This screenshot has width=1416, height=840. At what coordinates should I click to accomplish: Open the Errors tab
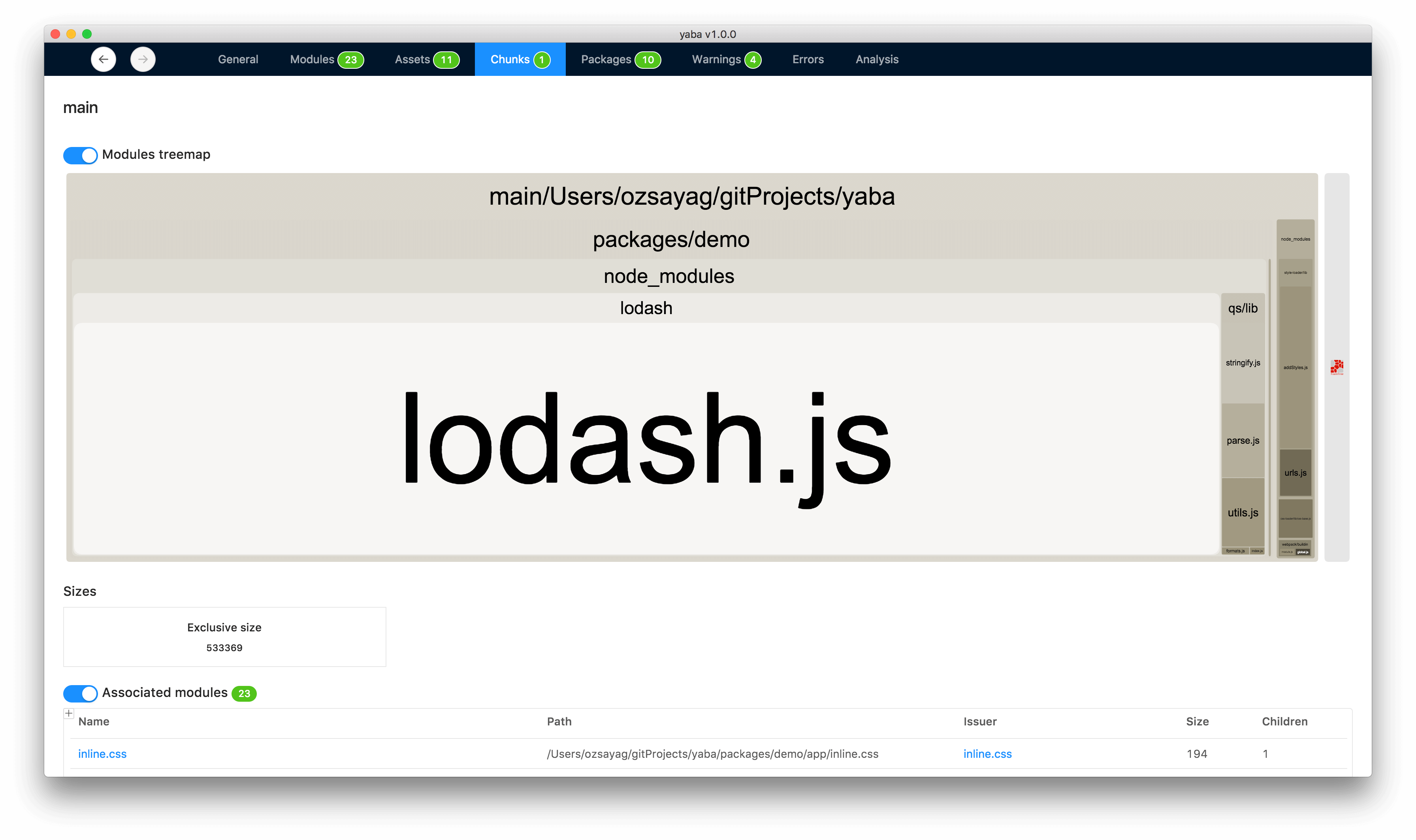808,59
